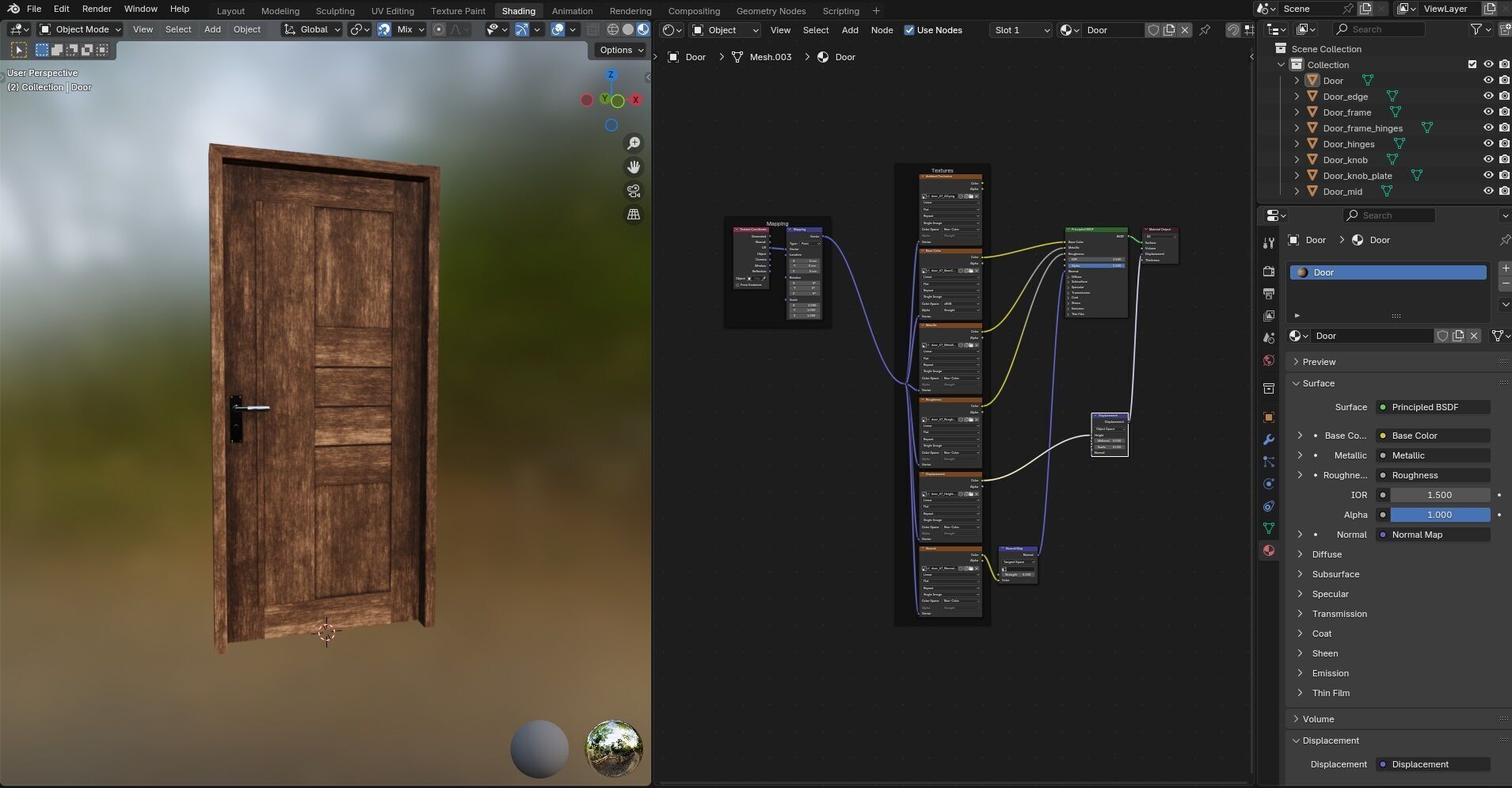Disable Door_knob_plate in renders with camera icon
Image resolution: width=1512 pixels, height=788 pixels.
(1504, 176)
